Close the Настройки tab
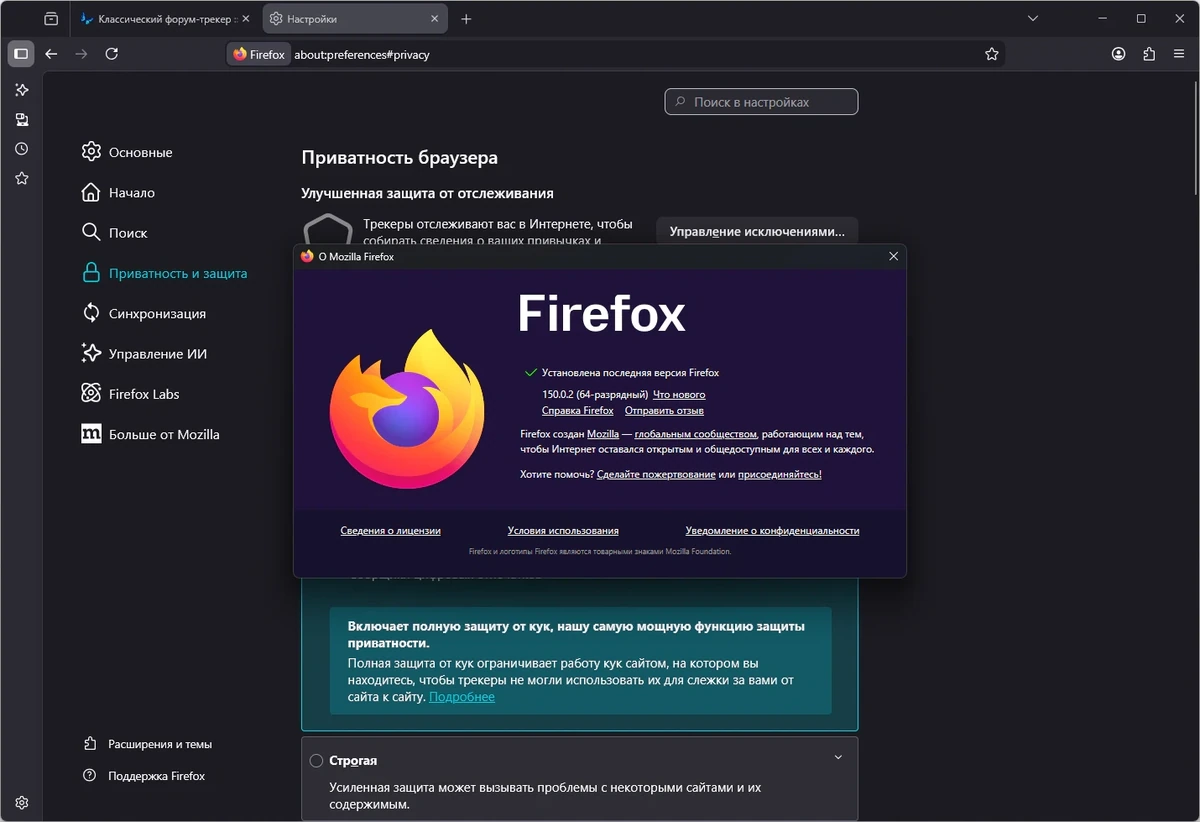This screenshot has height=822, width=1200. click(435, 19)
